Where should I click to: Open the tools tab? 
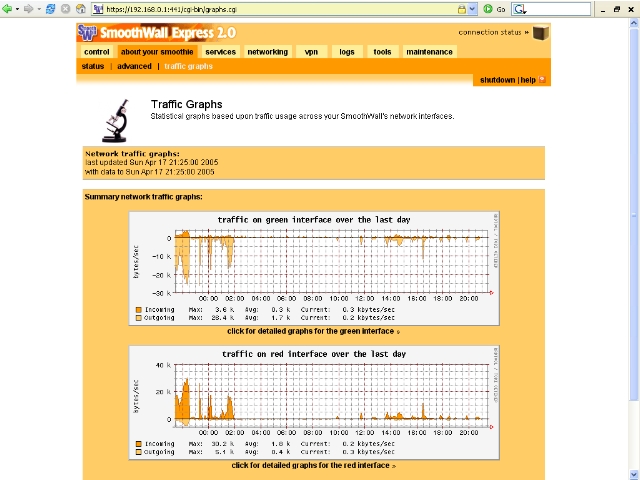(382, 52)
